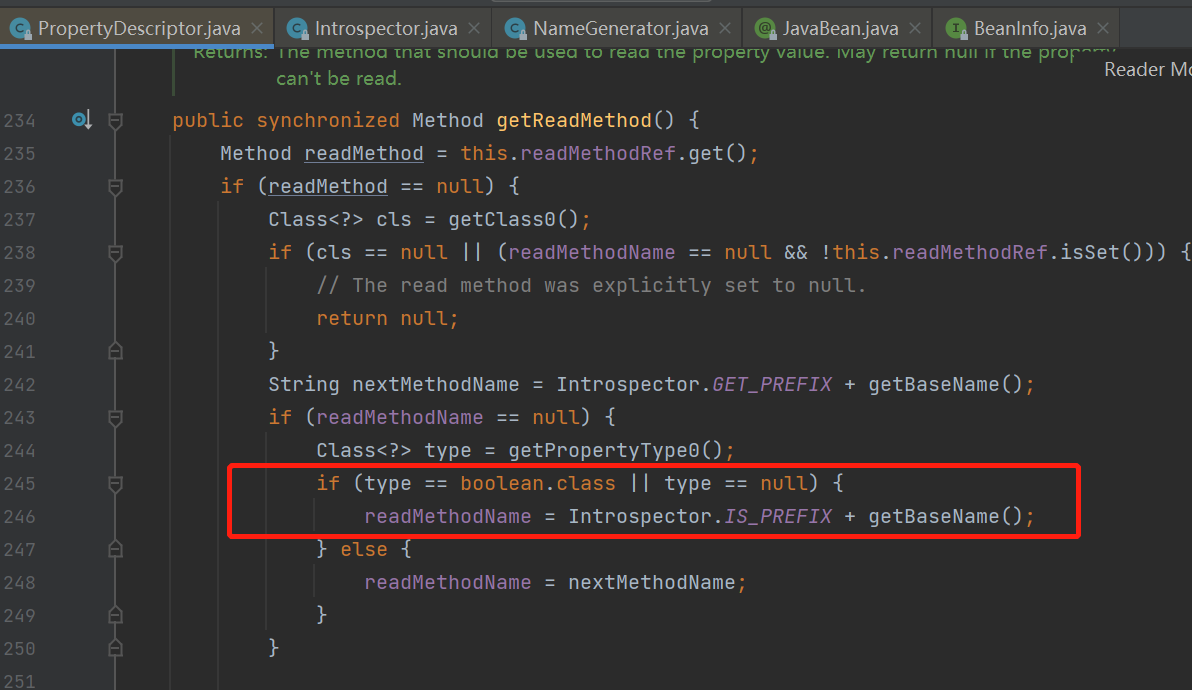Click the getReadMethod method name
The image size is (1192, 690).
pyautogui.click(x=574, y=121)
